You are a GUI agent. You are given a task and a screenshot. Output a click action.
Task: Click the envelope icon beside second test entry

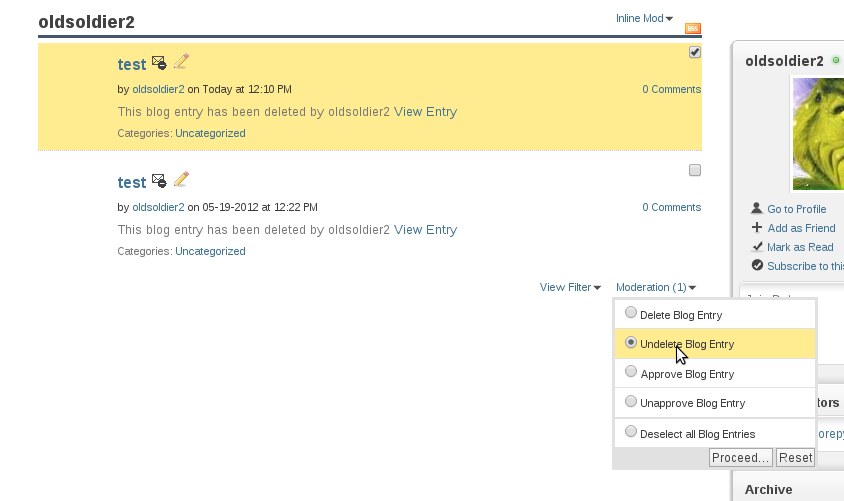coord(159,182)
